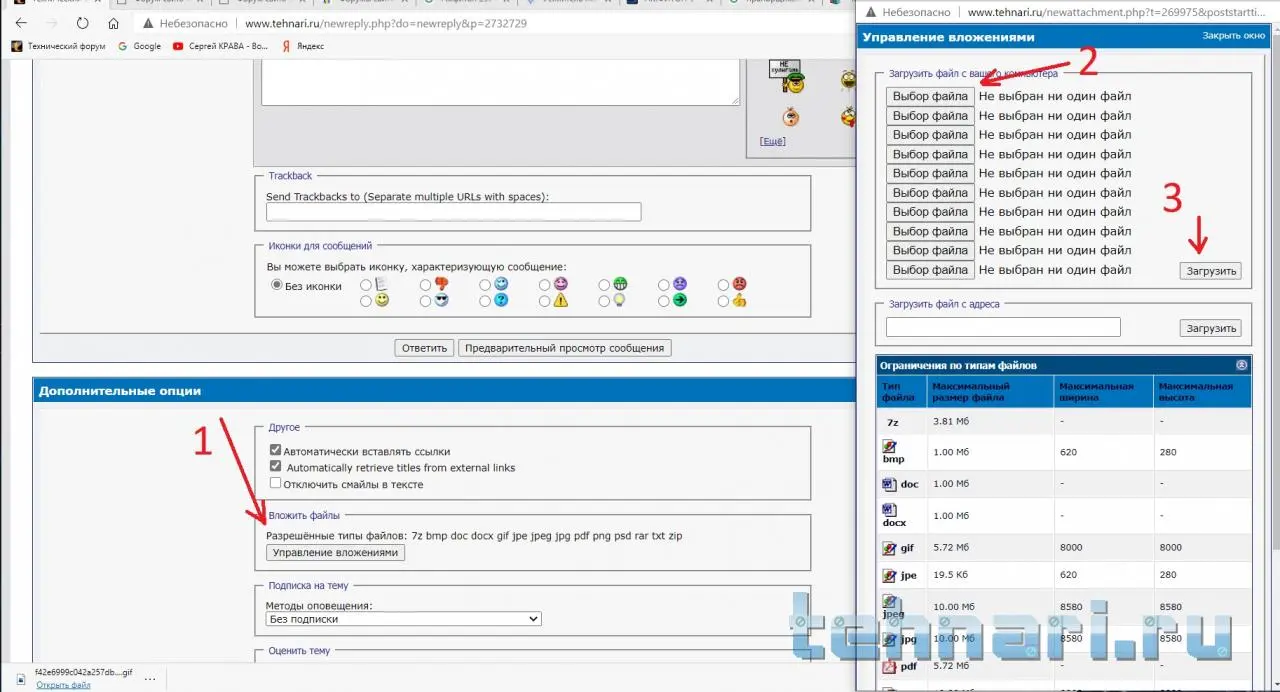Select the red angry face message icon
1280x692 pixels.
740,285
